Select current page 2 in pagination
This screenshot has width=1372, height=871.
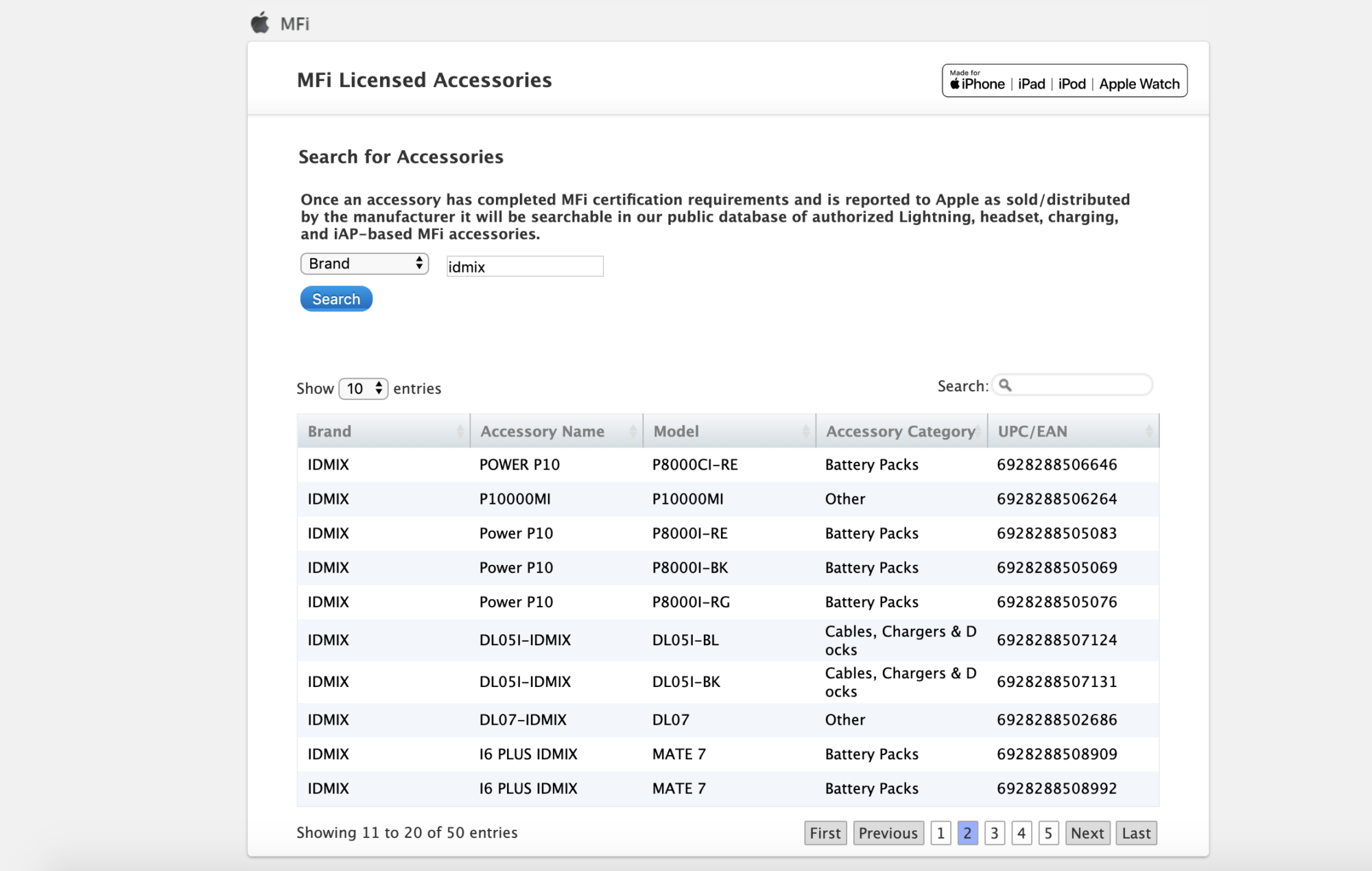click(967, 833)
